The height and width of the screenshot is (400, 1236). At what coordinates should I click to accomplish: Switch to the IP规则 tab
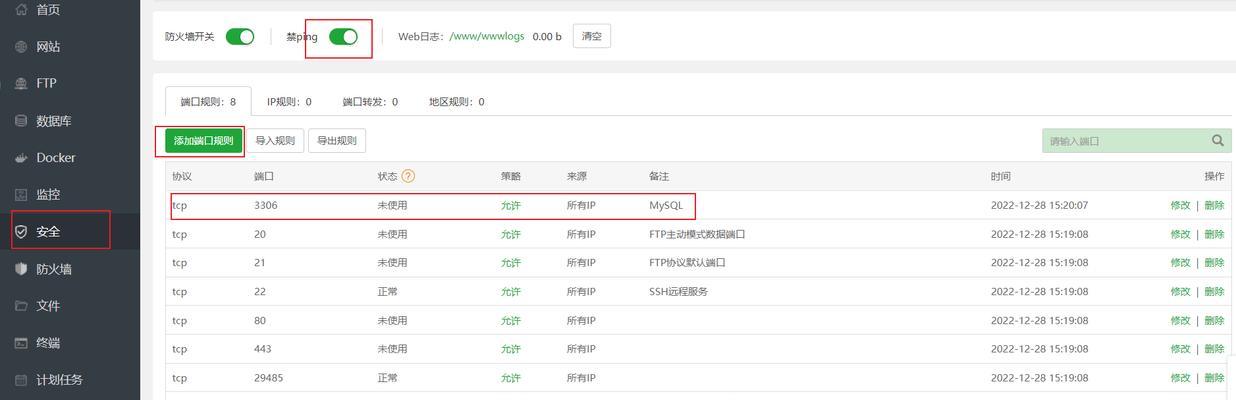(x=289, y=102)
